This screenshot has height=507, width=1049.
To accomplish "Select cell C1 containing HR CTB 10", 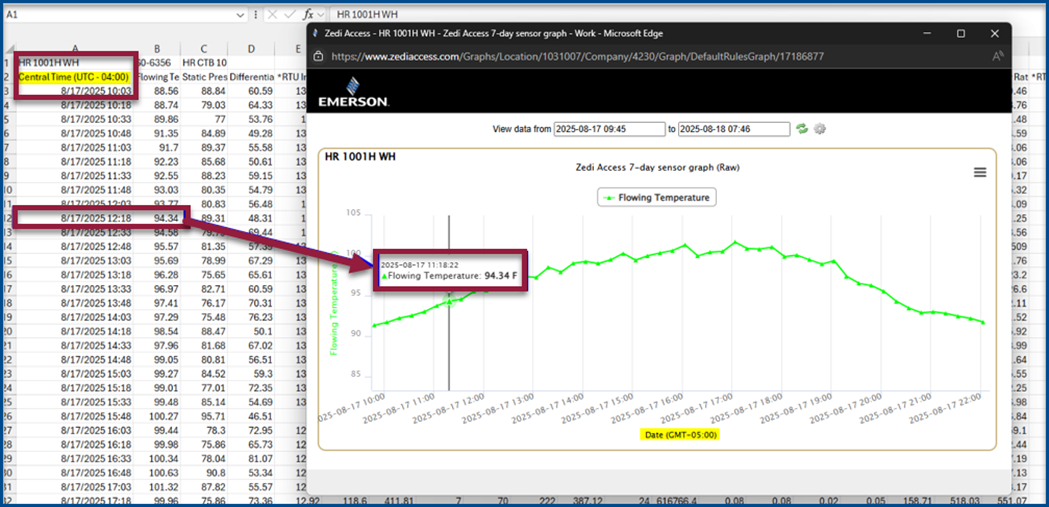I will (x=204, y=62).
